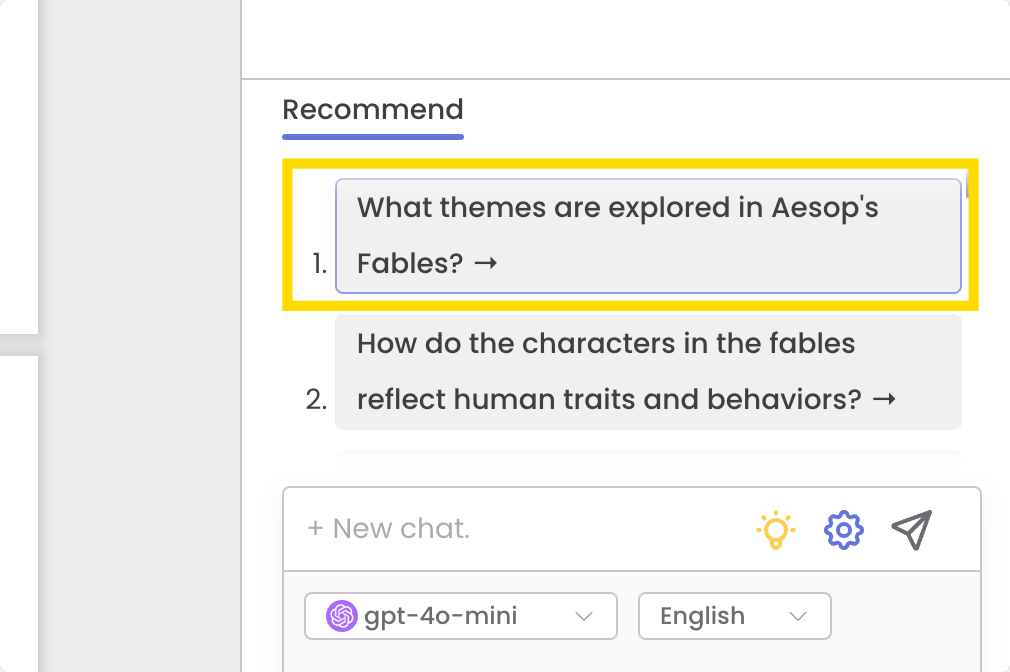Click the chevron in the gpt-4o-mini selector
1010x672 pixels.
584,617
